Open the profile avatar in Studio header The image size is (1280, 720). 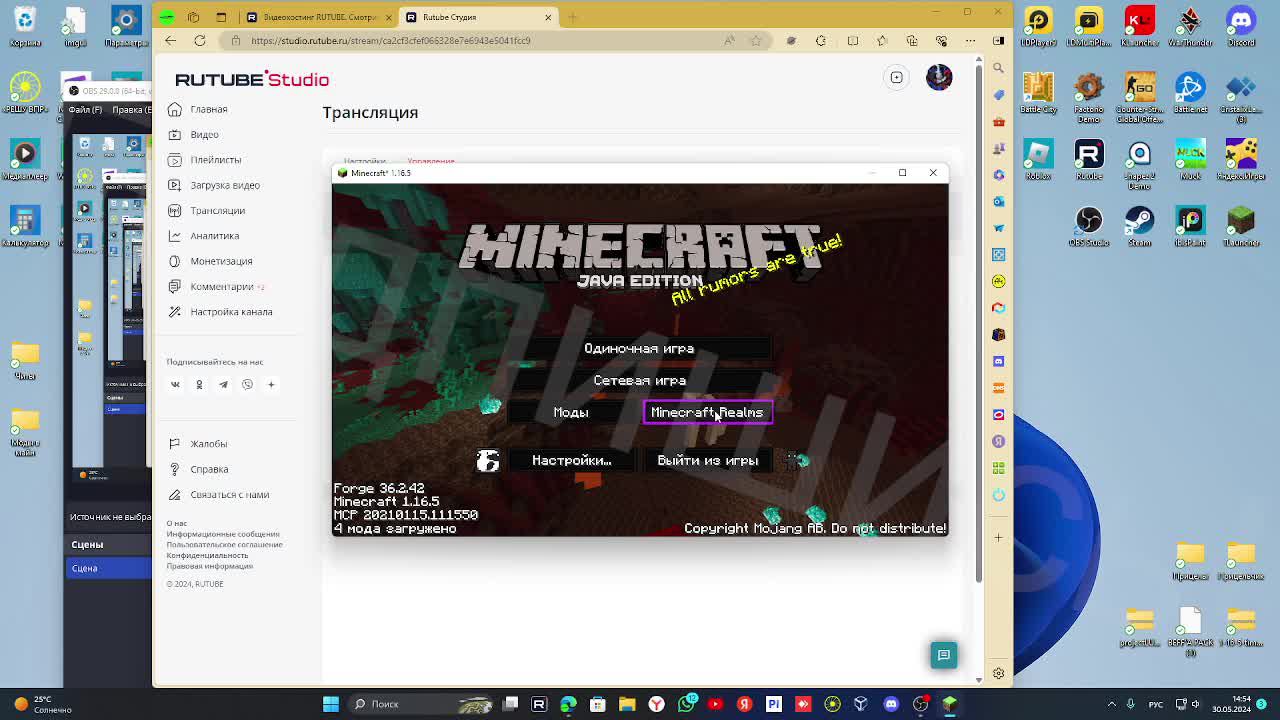coord(939,77)
